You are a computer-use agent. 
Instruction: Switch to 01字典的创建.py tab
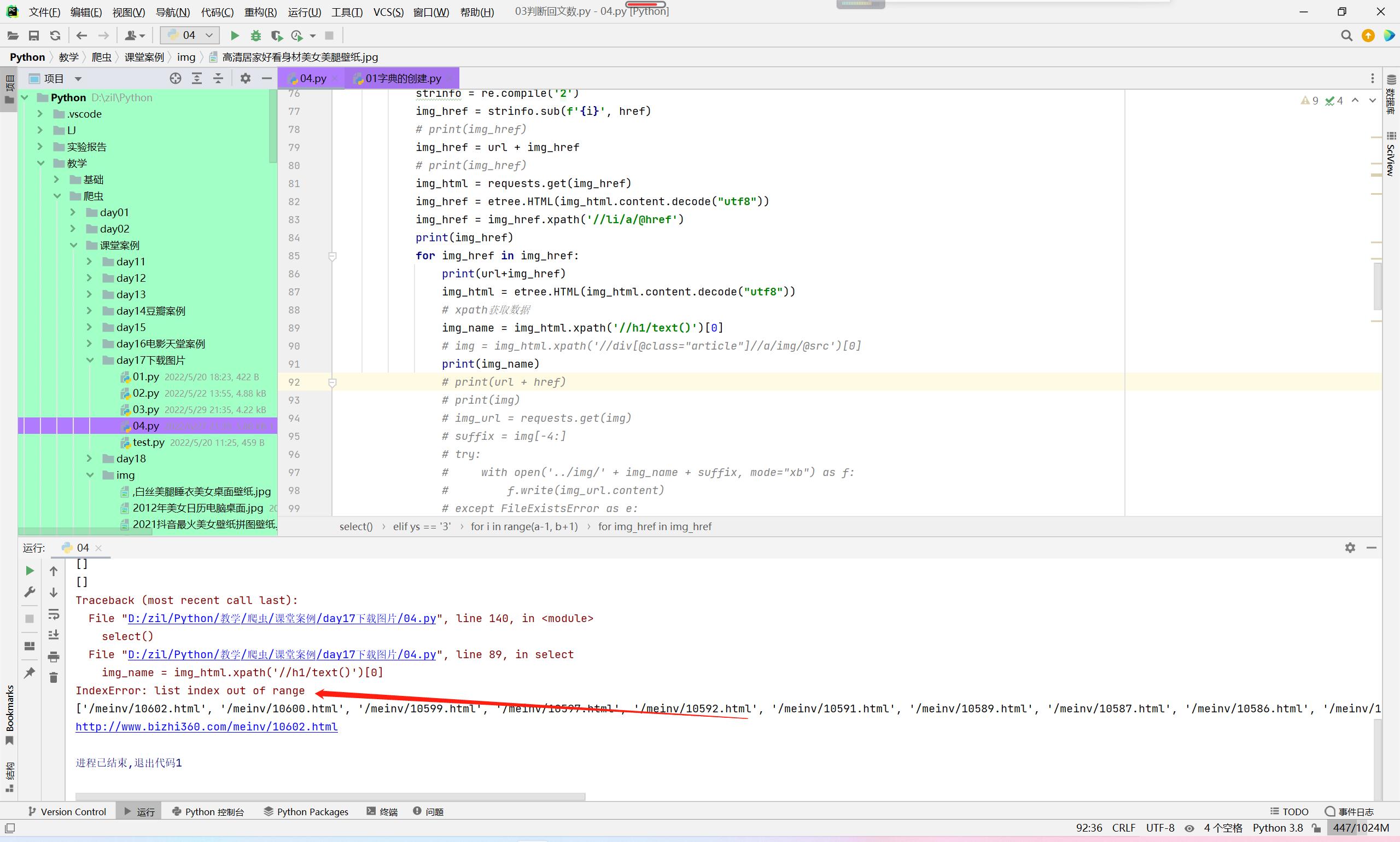pos(402,78)
